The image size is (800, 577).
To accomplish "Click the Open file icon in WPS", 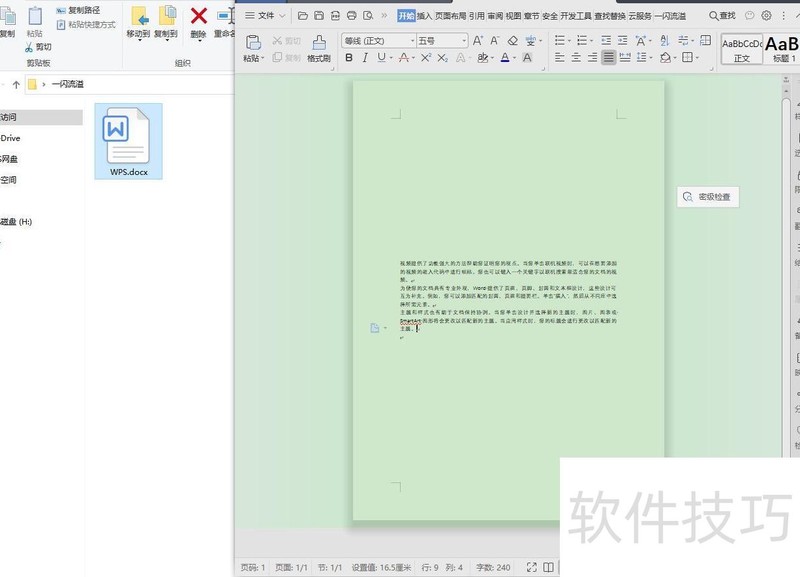I will tap(303, 16).
